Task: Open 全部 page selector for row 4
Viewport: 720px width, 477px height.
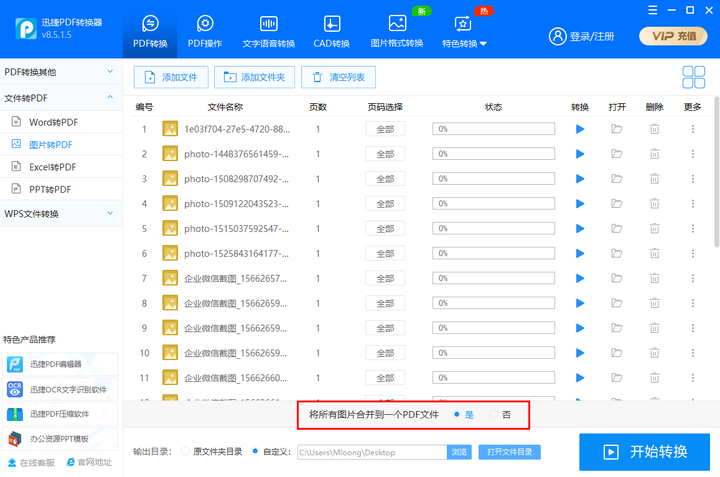Action: pyautogui.click(x=385, y=204)
